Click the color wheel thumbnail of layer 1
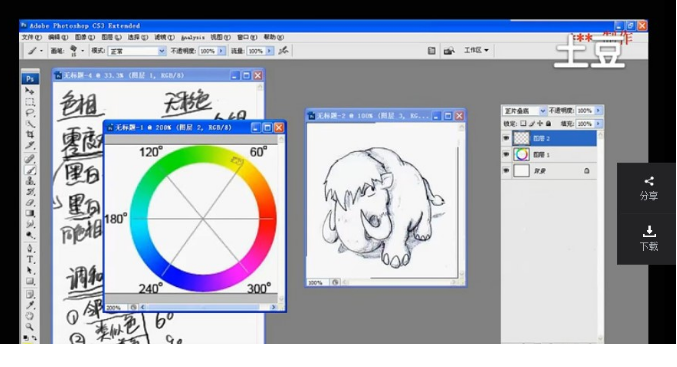Image resolution: width=677 pixels, height=367 pixels. [x=521, y=154]
